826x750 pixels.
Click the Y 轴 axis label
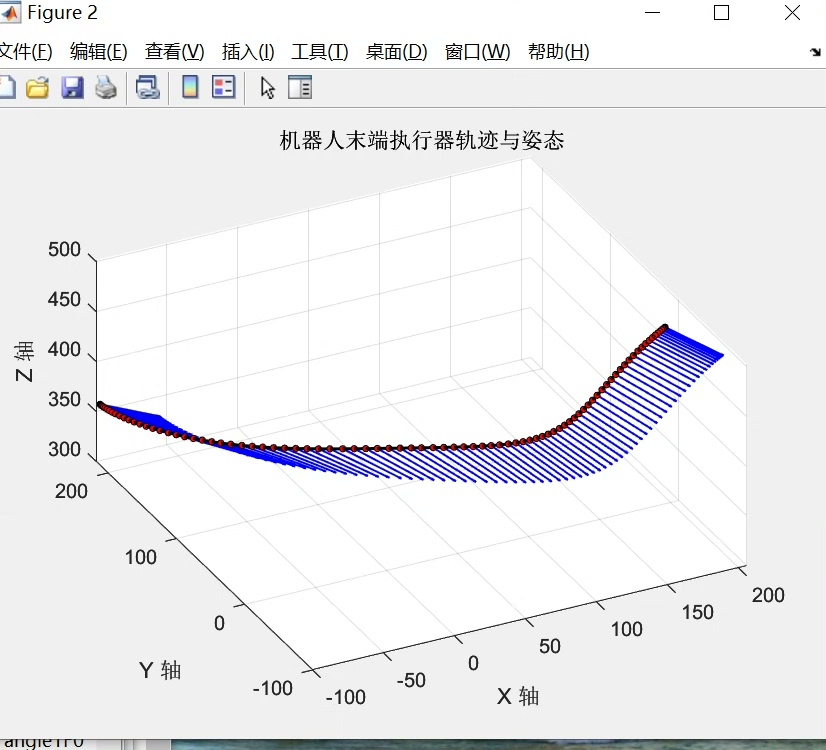160,670
